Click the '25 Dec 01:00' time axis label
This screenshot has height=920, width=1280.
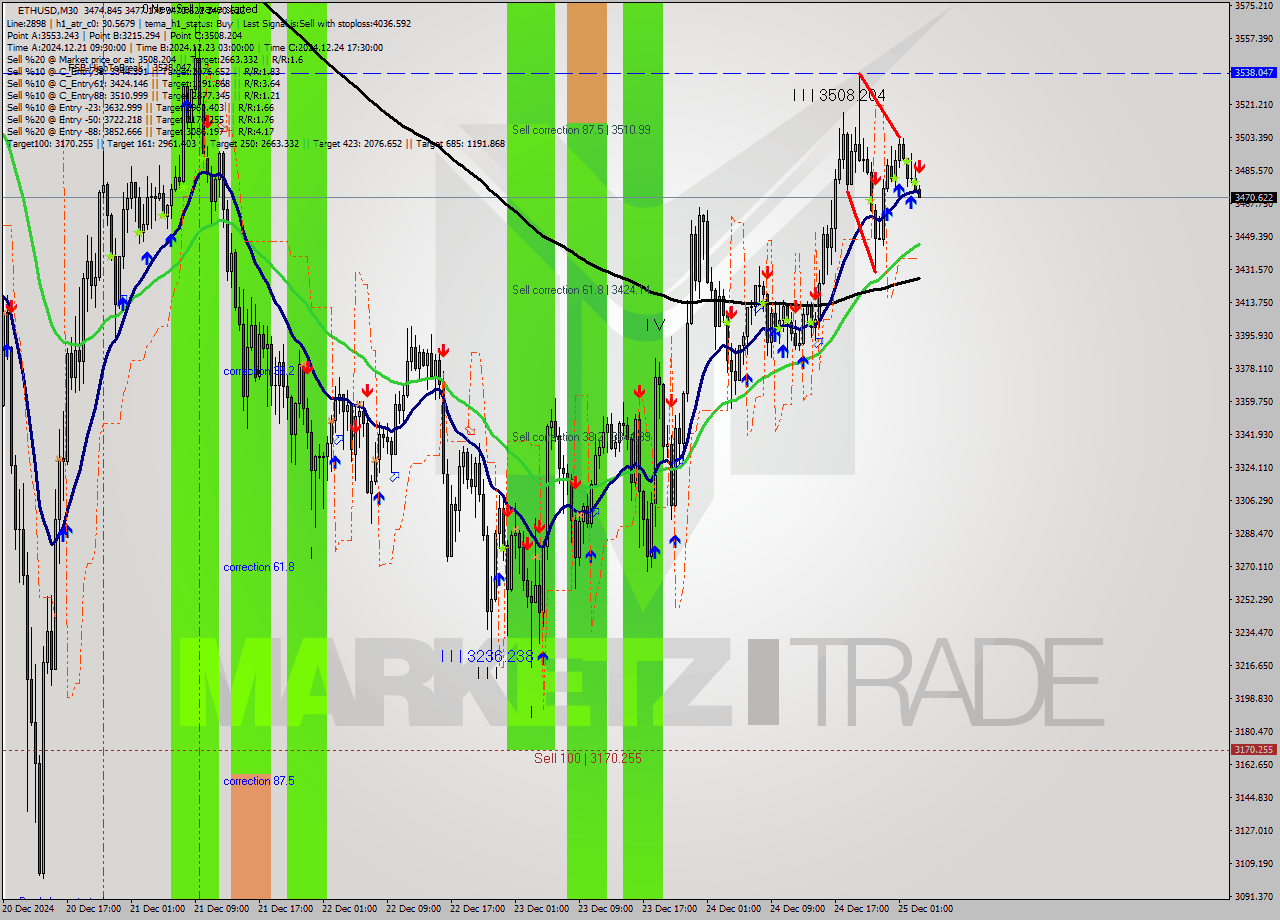pos(925,910)
